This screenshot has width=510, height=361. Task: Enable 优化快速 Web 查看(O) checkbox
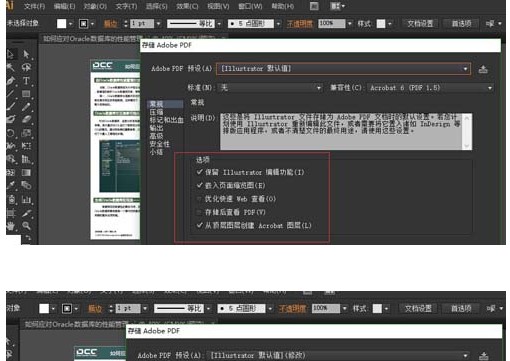(199, 199)
